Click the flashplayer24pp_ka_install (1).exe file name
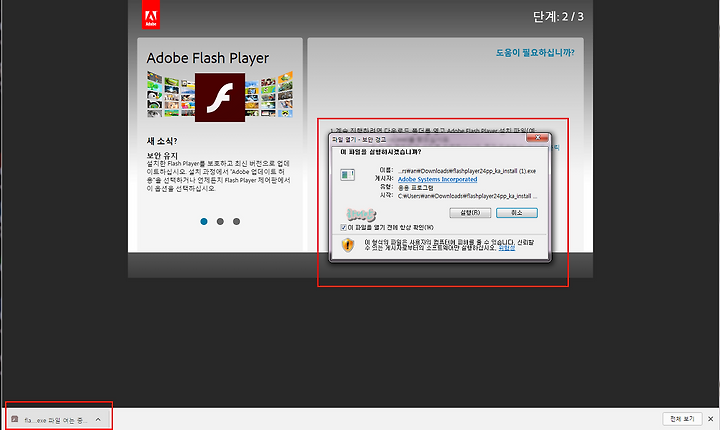 click(x=467, y=171)
